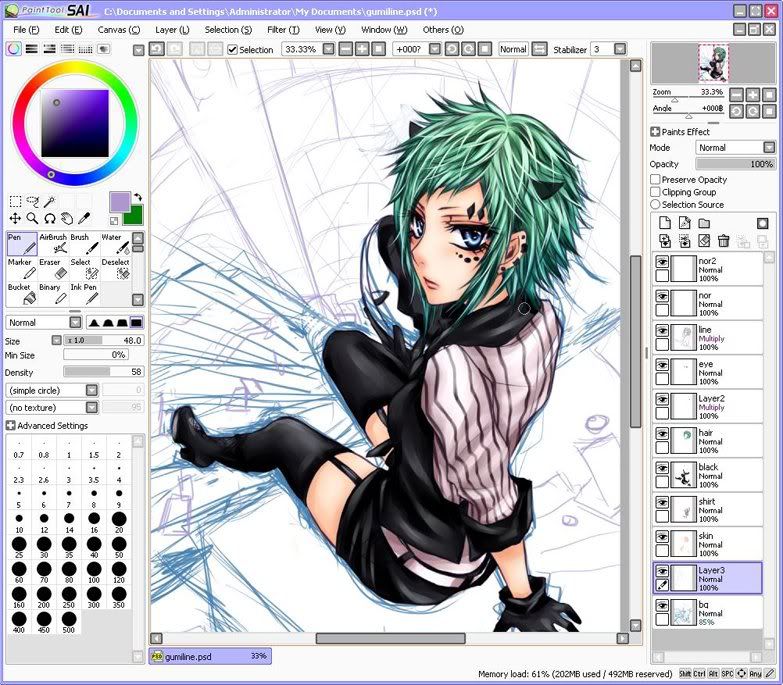Pick the magic wand tool
The width and height of the screenshot is (783, 685).
click(49, 201)
